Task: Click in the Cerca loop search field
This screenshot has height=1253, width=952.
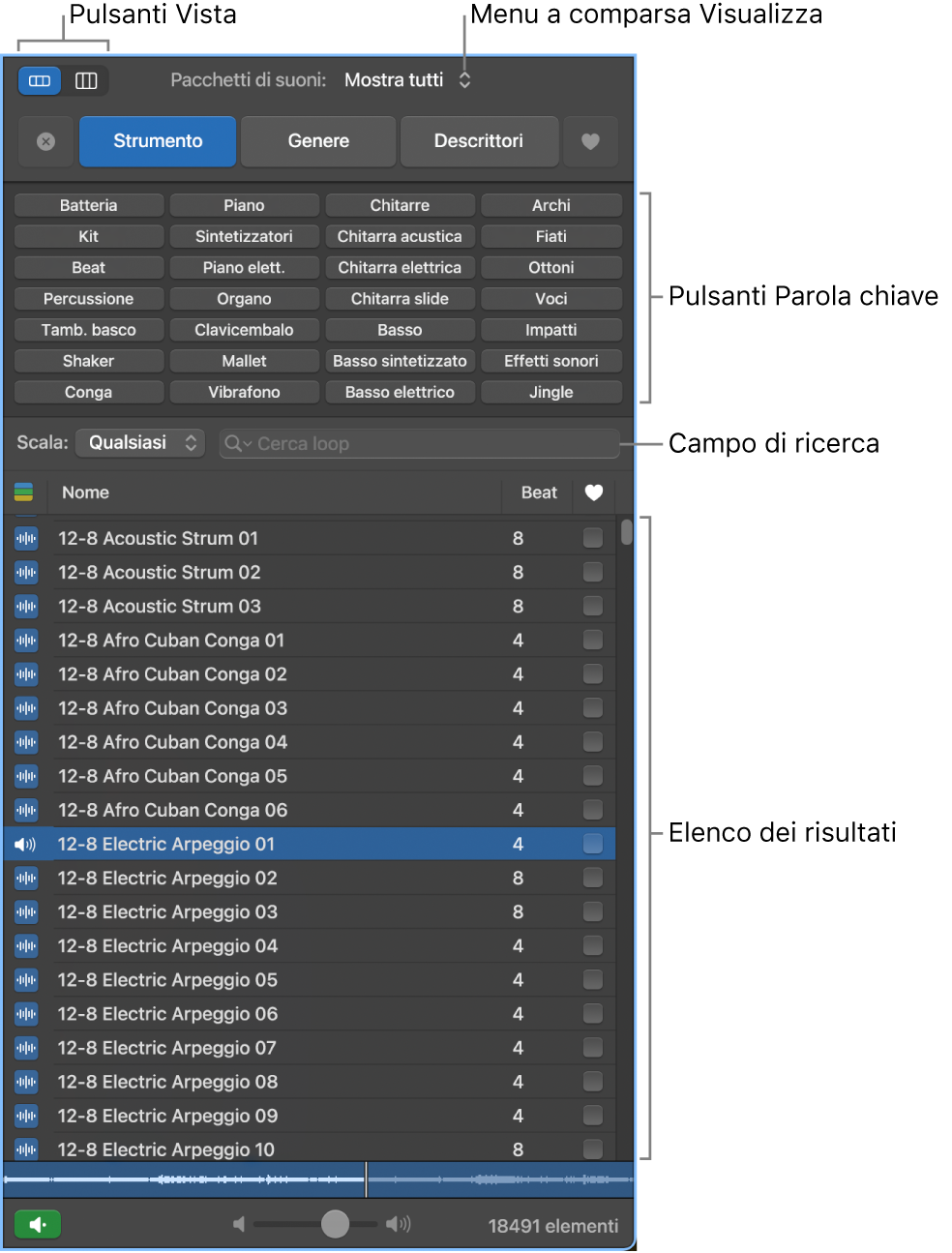Action: (x=419, y=444)
